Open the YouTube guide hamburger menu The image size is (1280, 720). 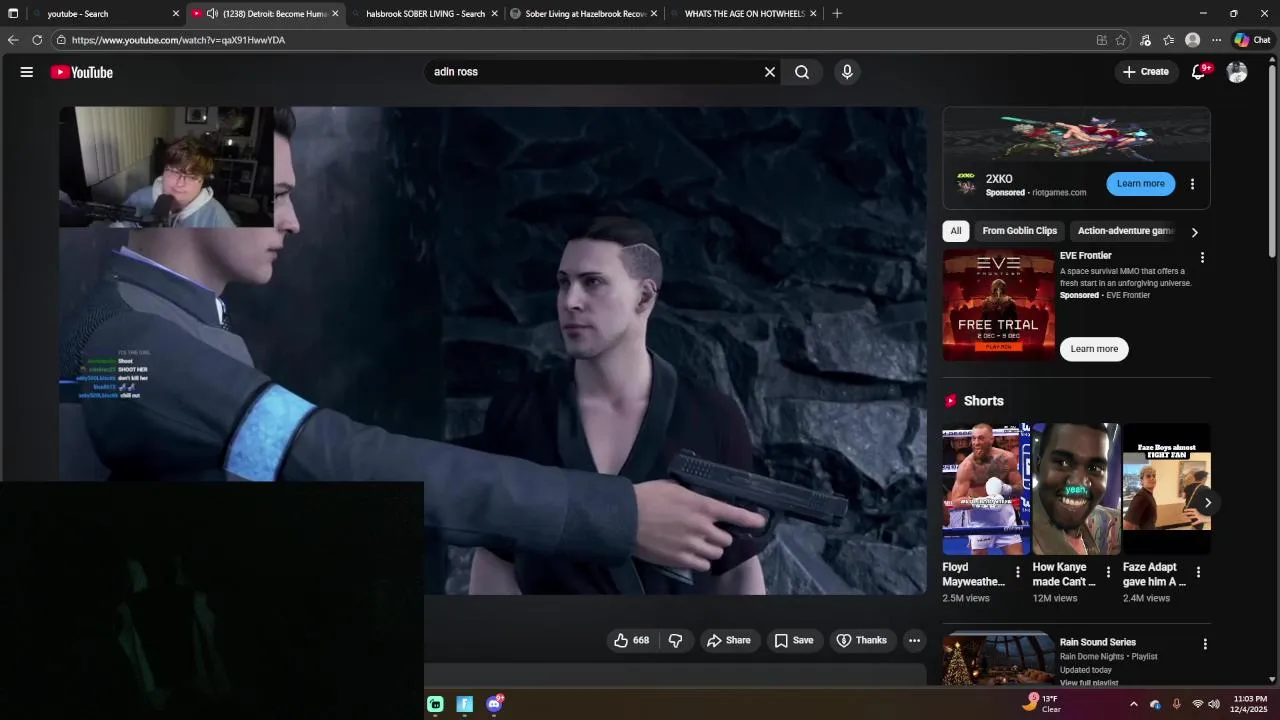(27, 72)
